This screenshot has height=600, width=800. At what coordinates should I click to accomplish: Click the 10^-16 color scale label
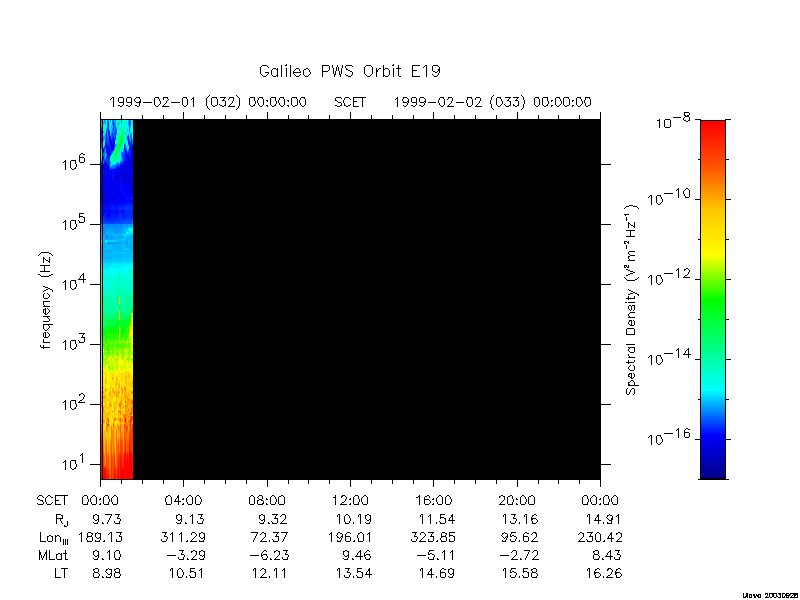[x=668, y=437]
